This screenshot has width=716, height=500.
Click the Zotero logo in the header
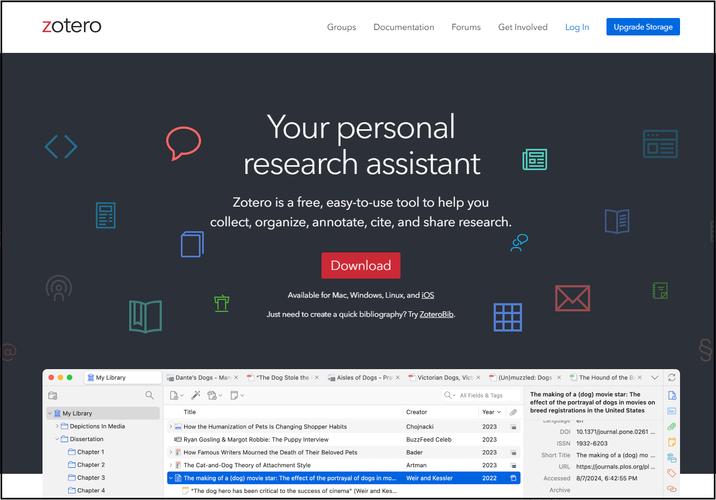point(72,26)
